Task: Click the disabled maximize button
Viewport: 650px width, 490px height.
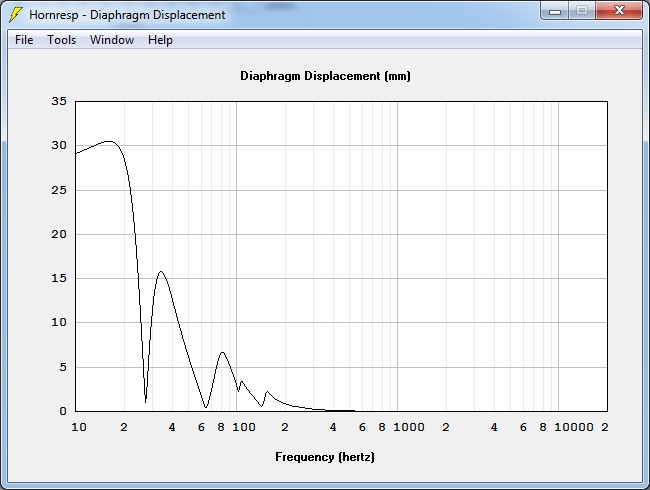Action: pyautogui.click(x=582, y=11)
